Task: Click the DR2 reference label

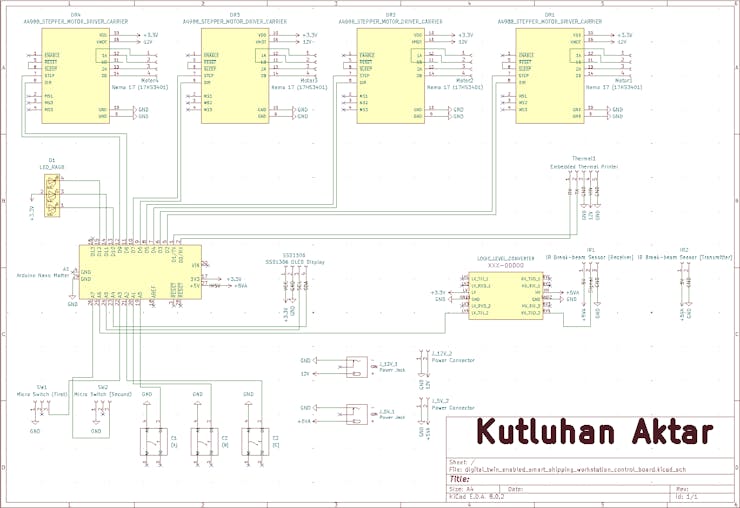Action: (x=390, y=15)
